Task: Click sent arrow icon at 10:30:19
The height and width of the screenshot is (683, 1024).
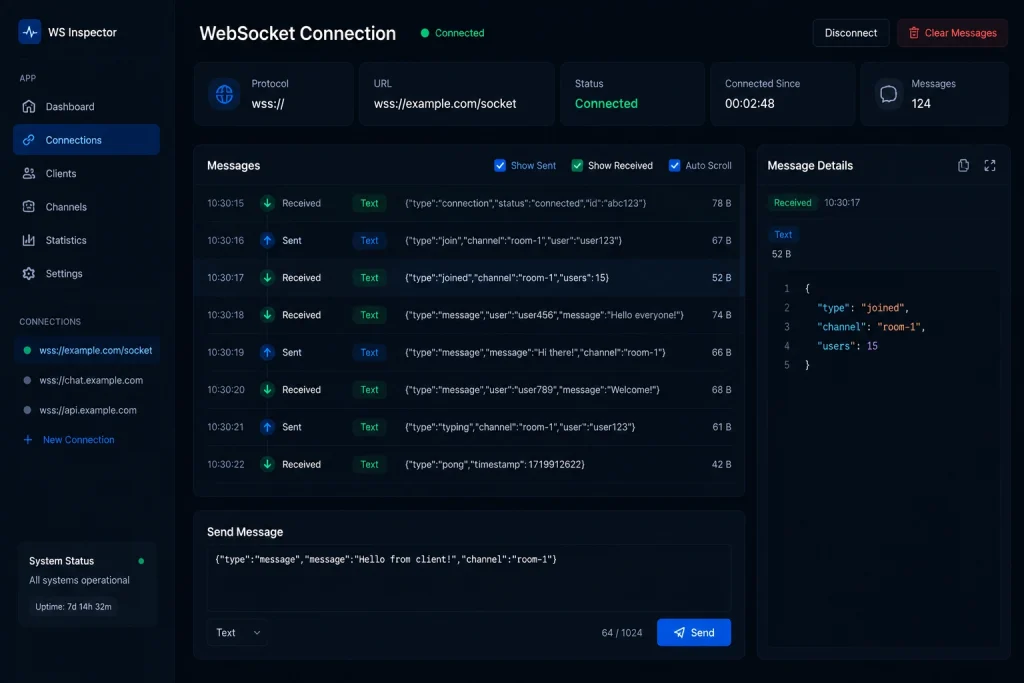Action: (x=267, y=352)
